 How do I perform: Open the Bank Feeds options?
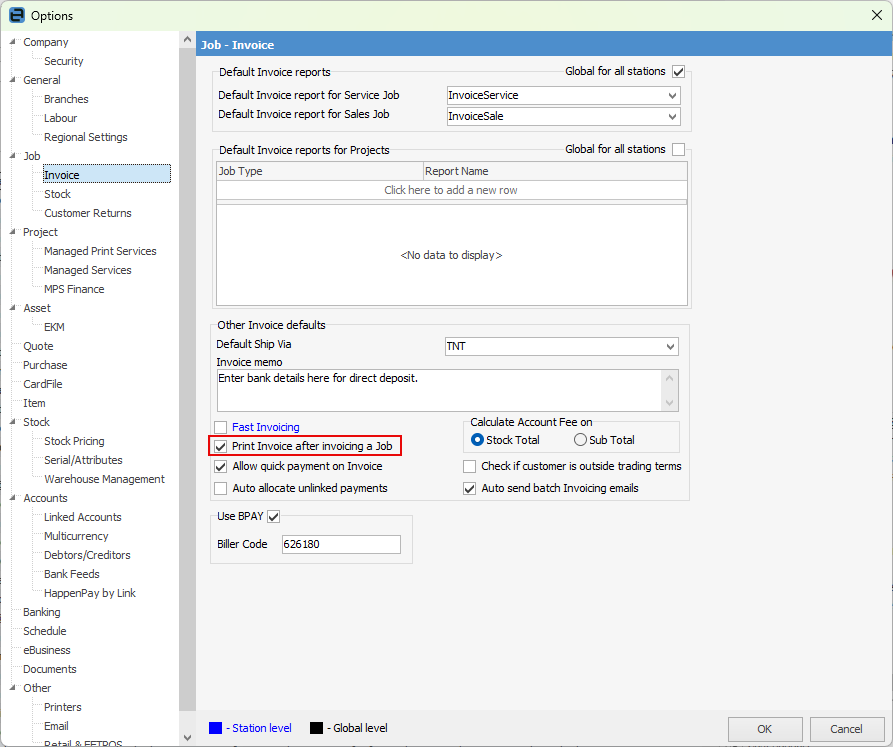tap(72, 574)
